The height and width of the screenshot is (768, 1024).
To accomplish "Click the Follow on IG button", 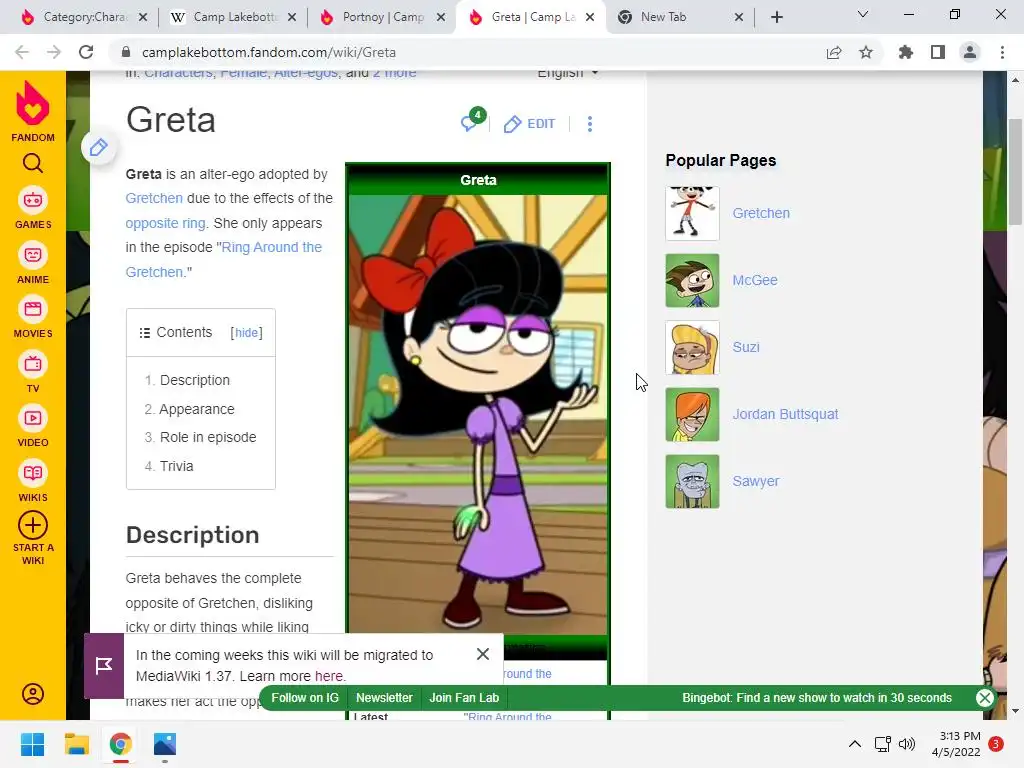I will tap(305, 697).
